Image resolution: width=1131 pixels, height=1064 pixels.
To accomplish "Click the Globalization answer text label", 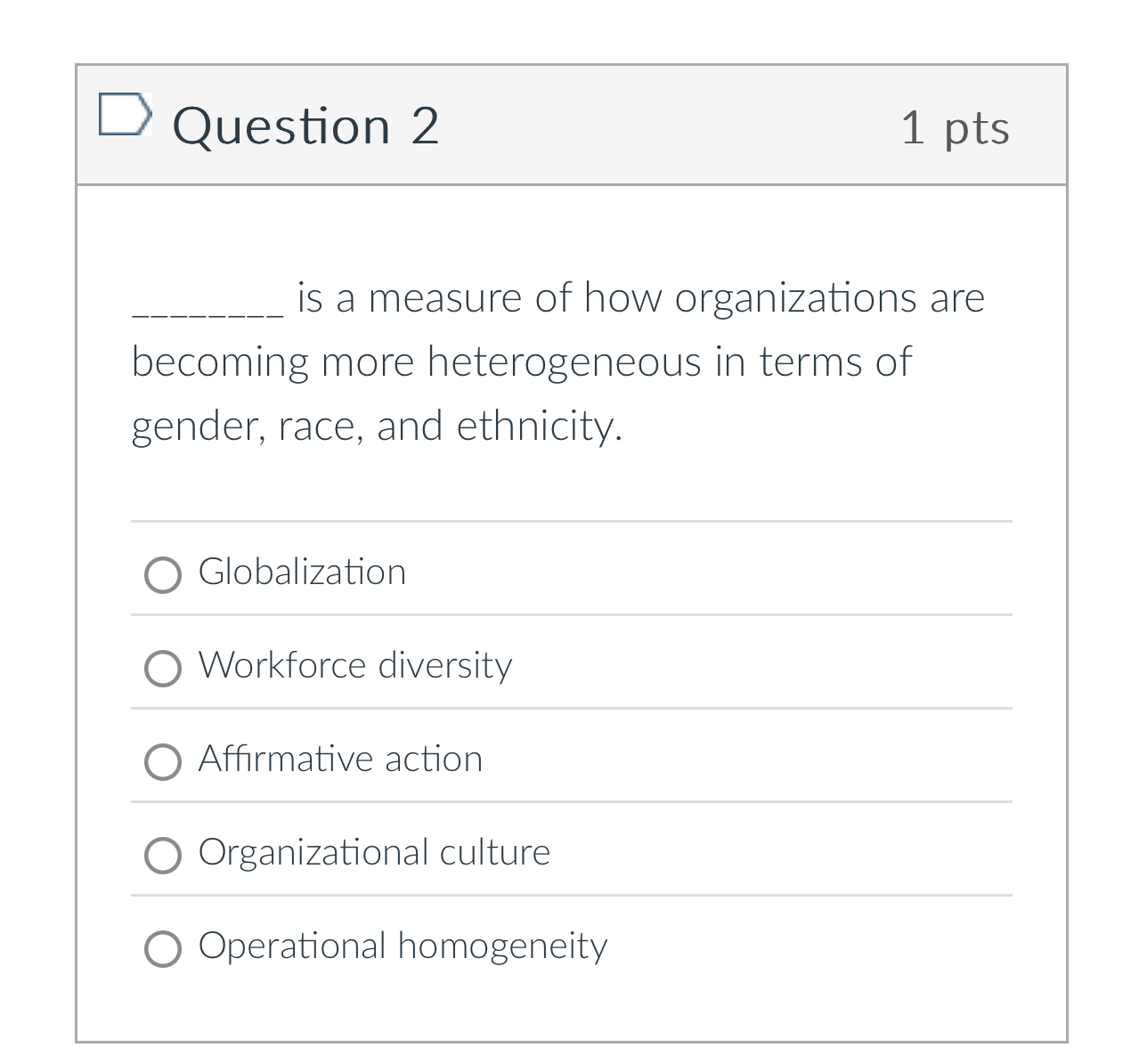I will 303,573.
